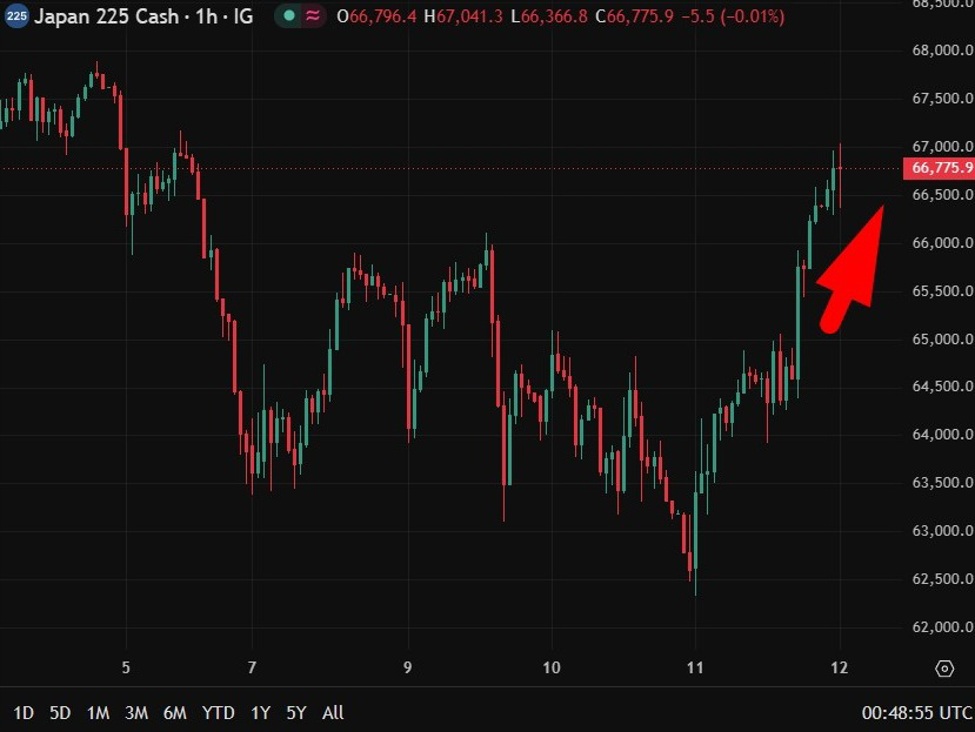Click the 1h interval label in title
This screenshot has height=732, width=975.
[x=206, y=16]
